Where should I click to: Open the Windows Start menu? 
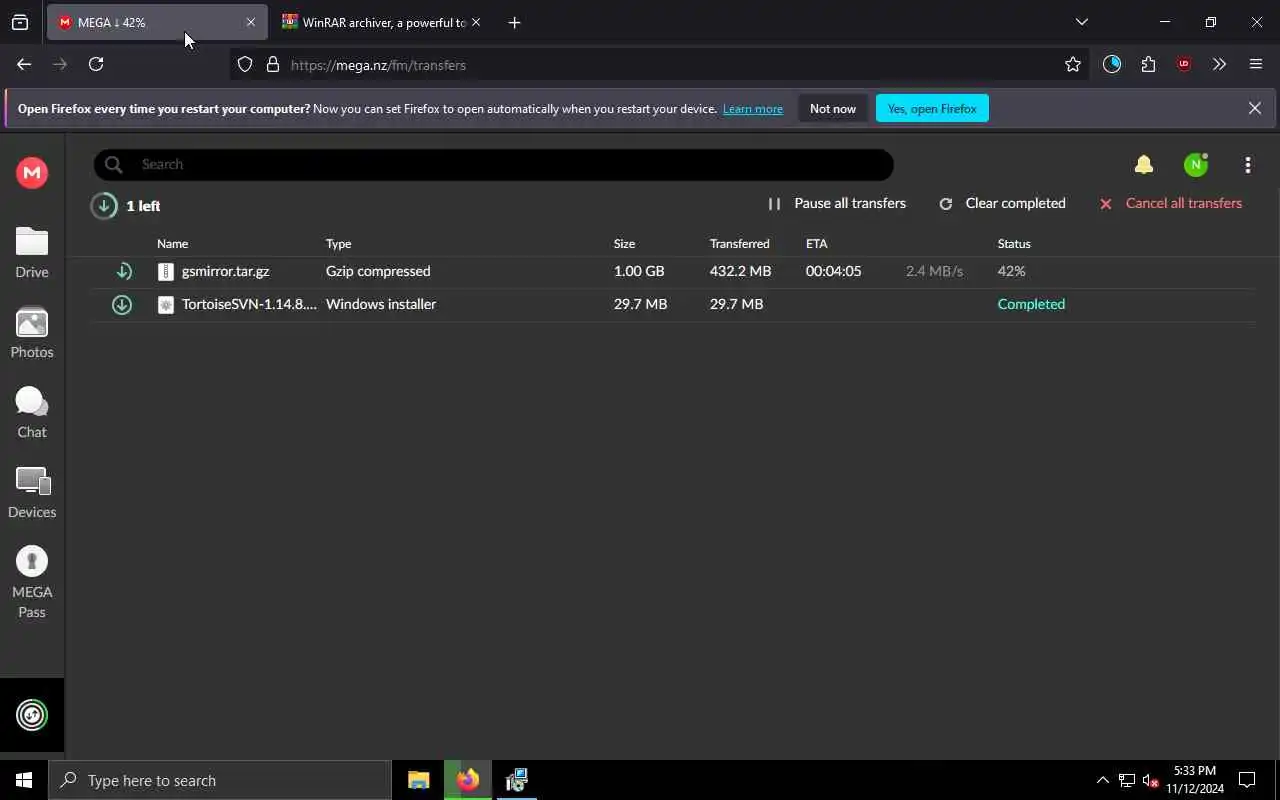click(24, 780)
